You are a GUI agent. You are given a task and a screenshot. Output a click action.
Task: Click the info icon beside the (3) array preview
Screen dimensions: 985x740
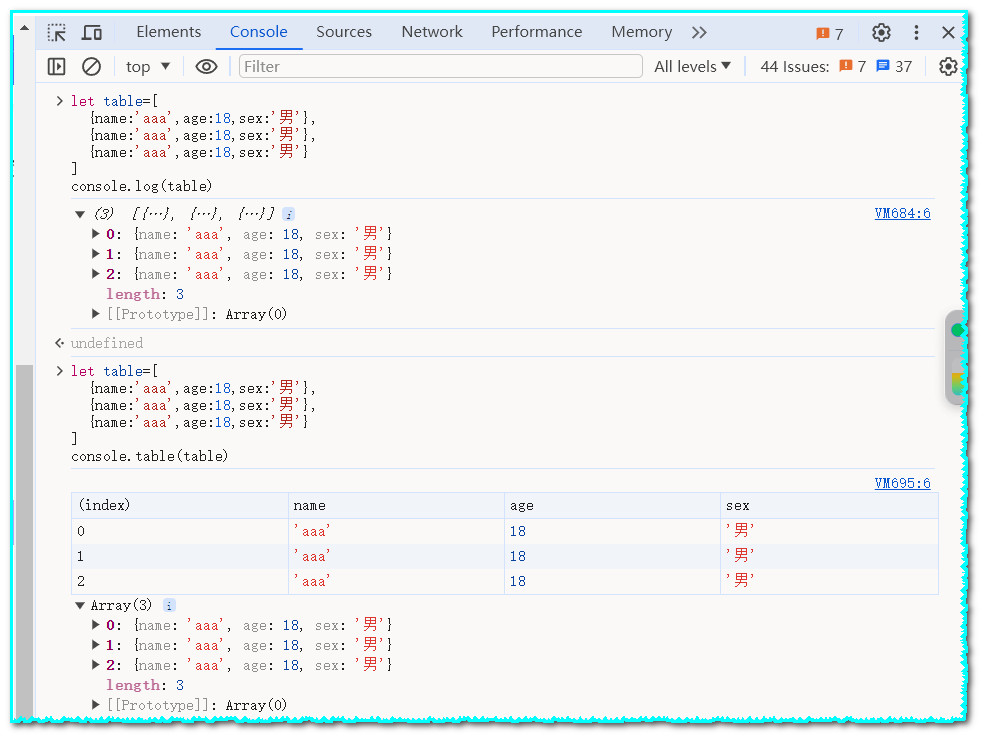tap(288, 214)
